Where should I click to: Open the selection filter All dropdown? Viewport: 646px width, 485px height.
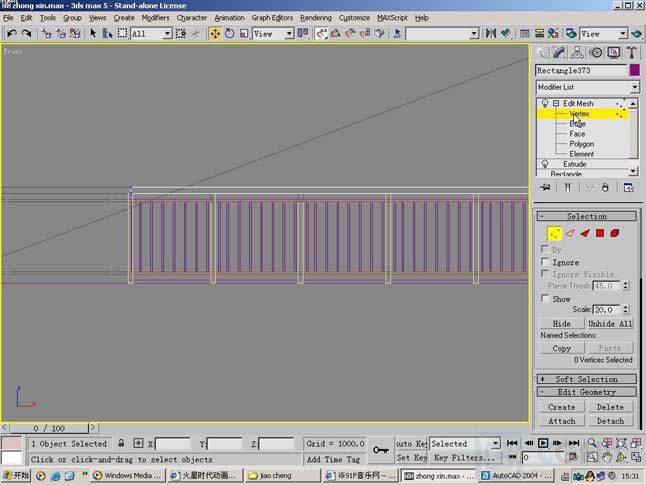[151, 34]
